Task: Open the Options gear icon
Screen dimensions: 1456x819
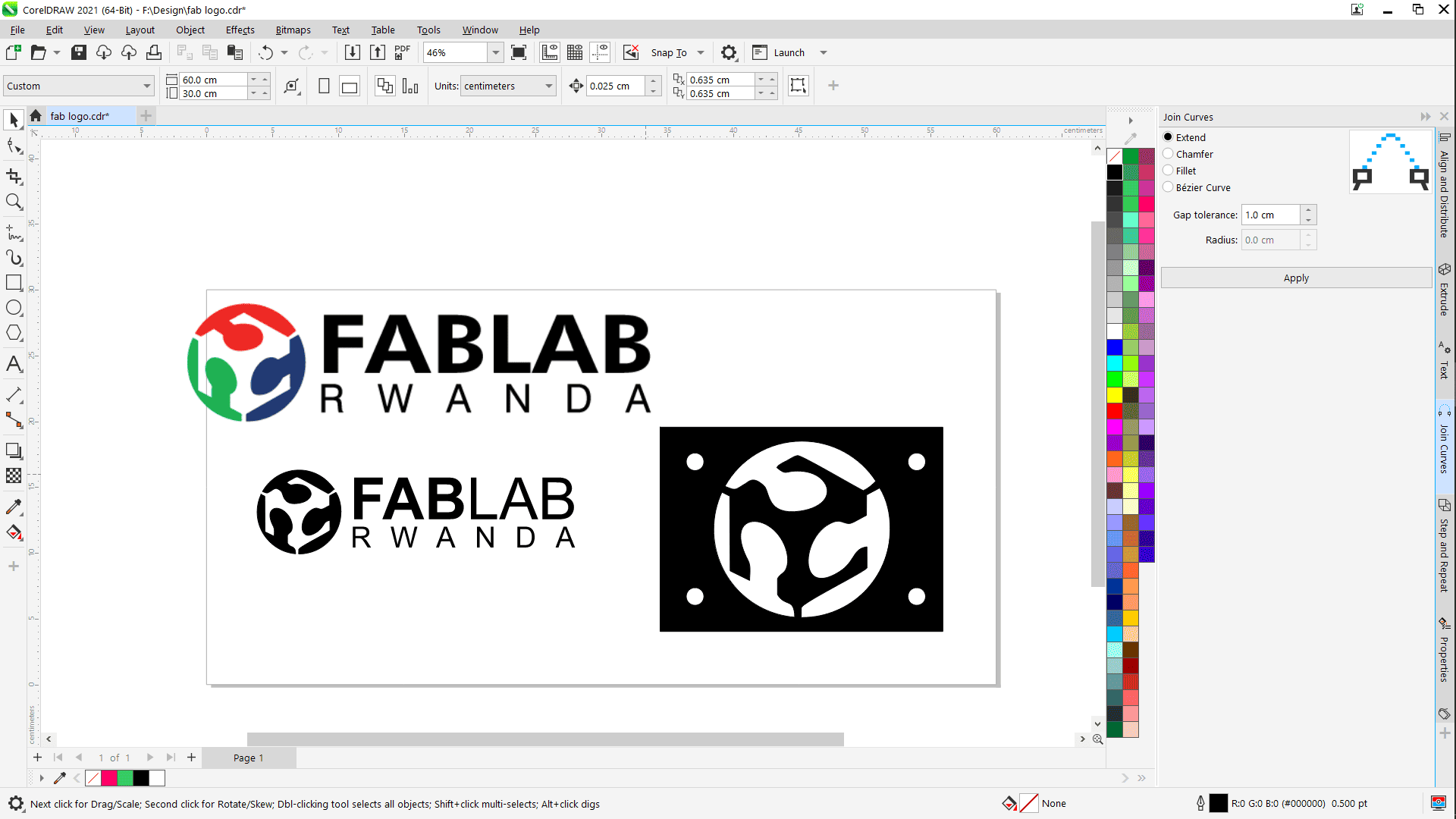Action: coord(729,52)
